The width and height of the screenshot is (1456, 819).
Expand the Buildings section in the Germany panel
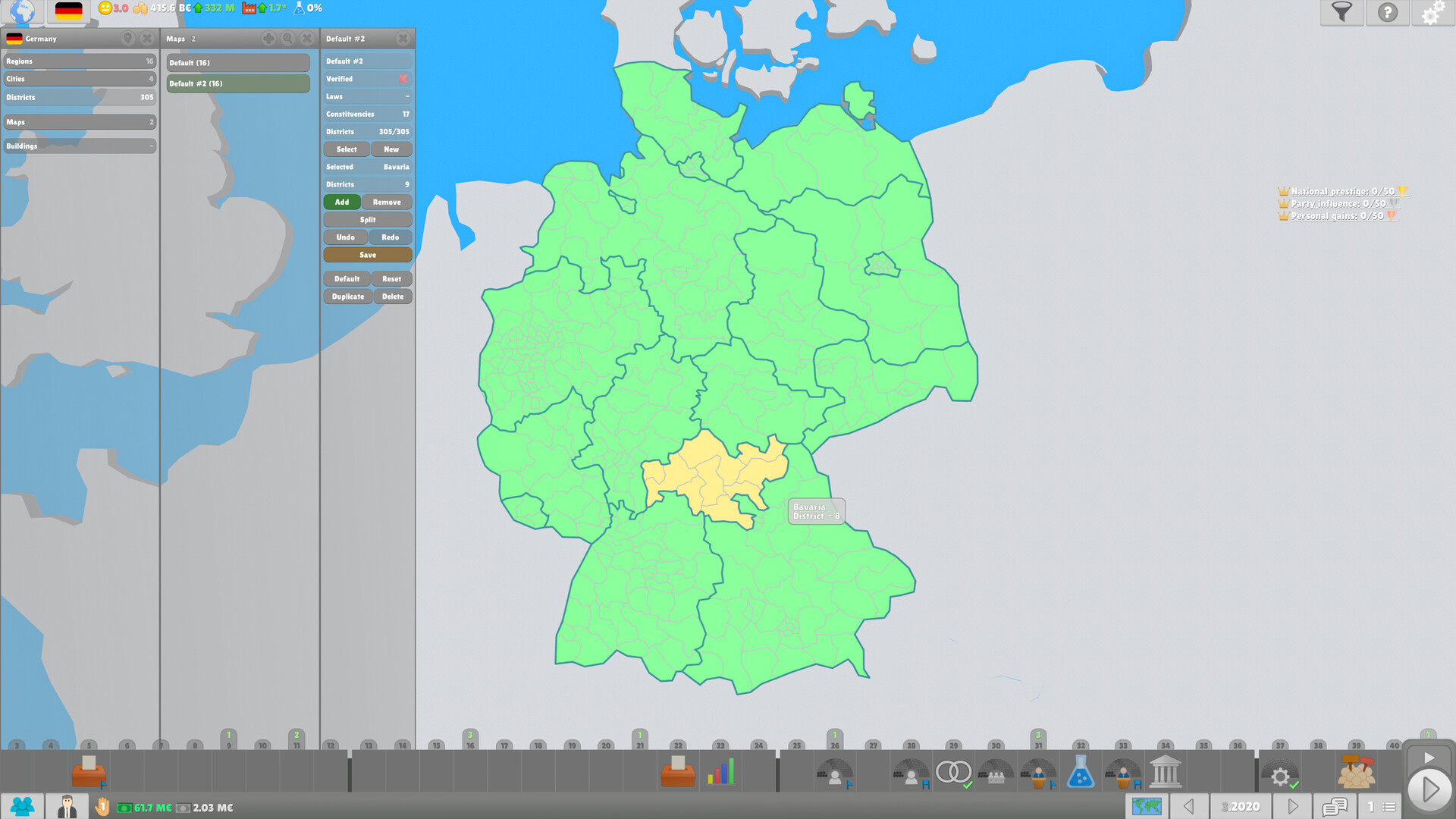click(x=80, y=146)
